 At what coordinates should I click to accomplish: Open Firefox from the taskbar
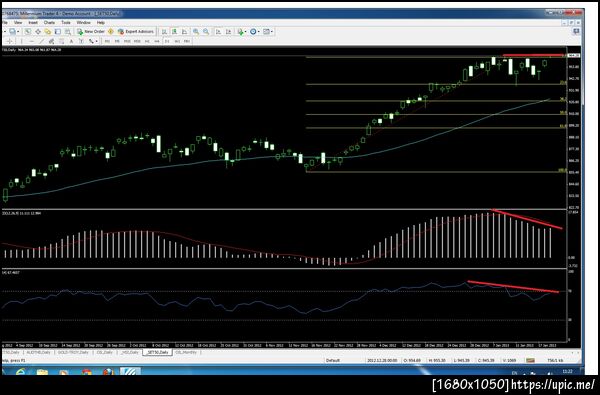point(108,371)
